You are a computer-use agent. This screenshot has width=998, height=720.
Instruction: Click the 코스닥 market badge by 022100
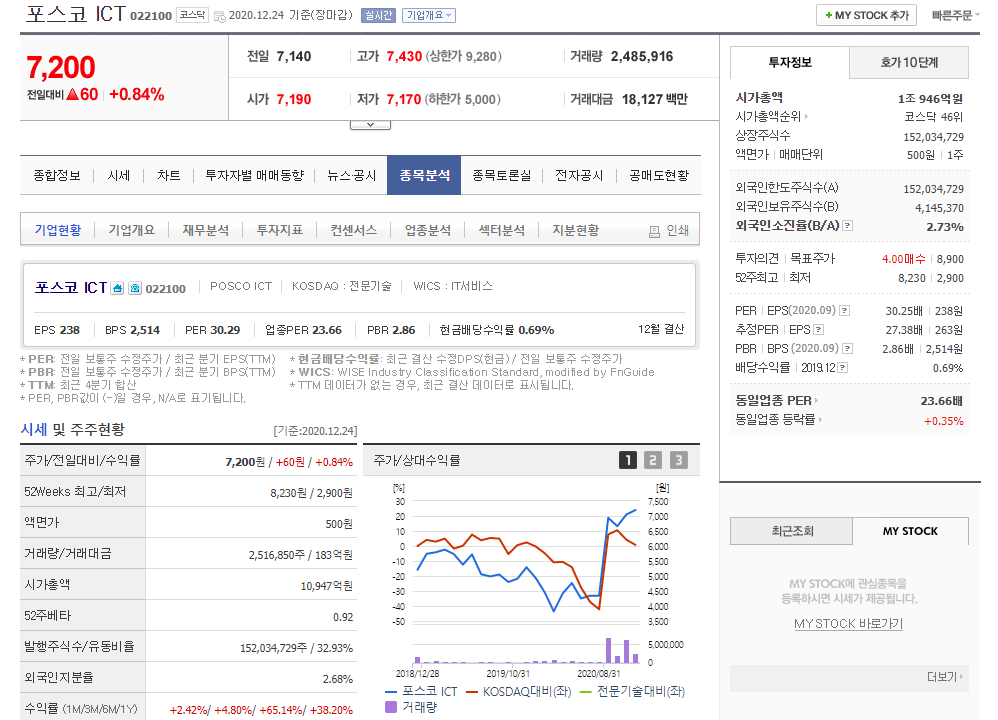[192, 15]
